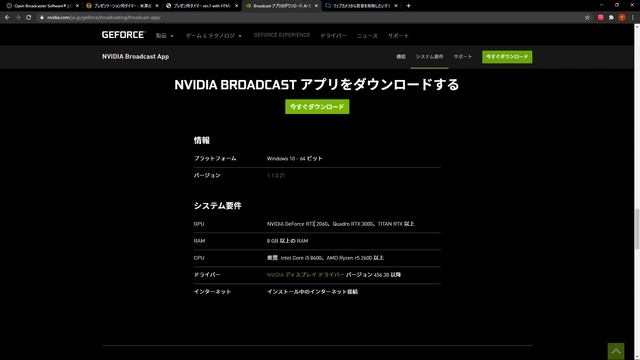This screenshot has height=360, width=640.
Task: Click the インターネット row label
Action: point(212,292)
